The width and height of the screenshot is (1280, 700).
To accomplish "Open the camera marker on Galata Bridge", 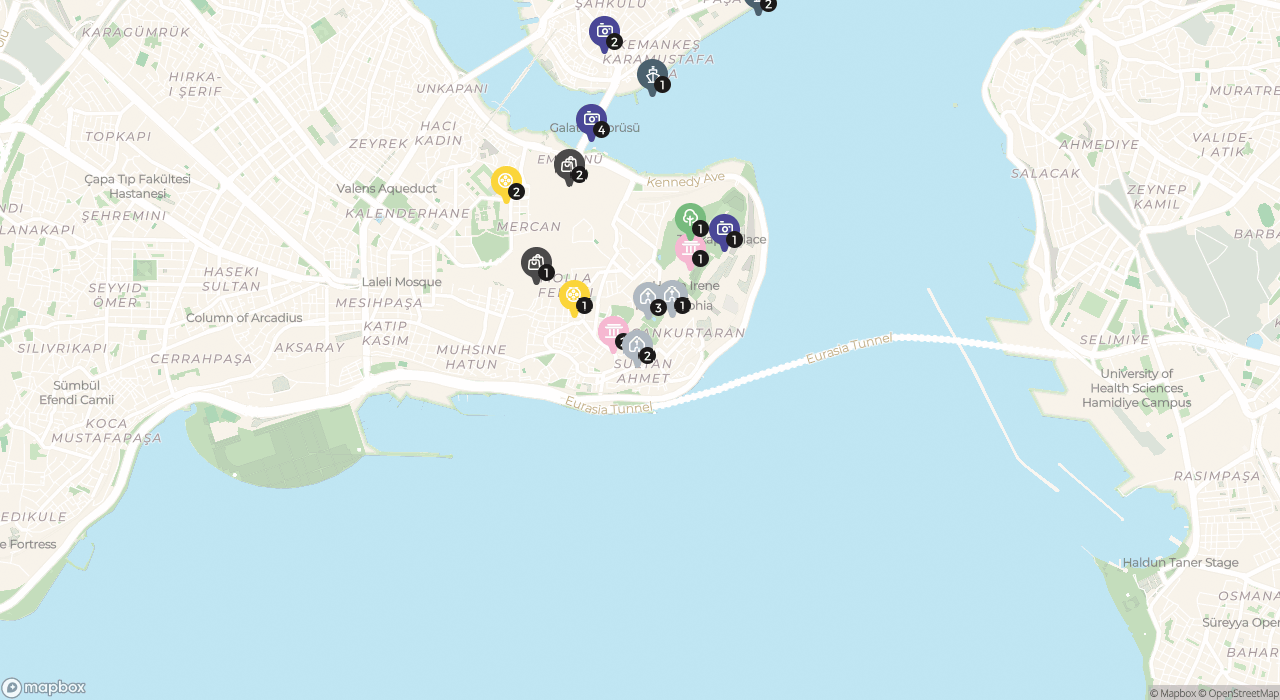I will (x=591, y=121).
